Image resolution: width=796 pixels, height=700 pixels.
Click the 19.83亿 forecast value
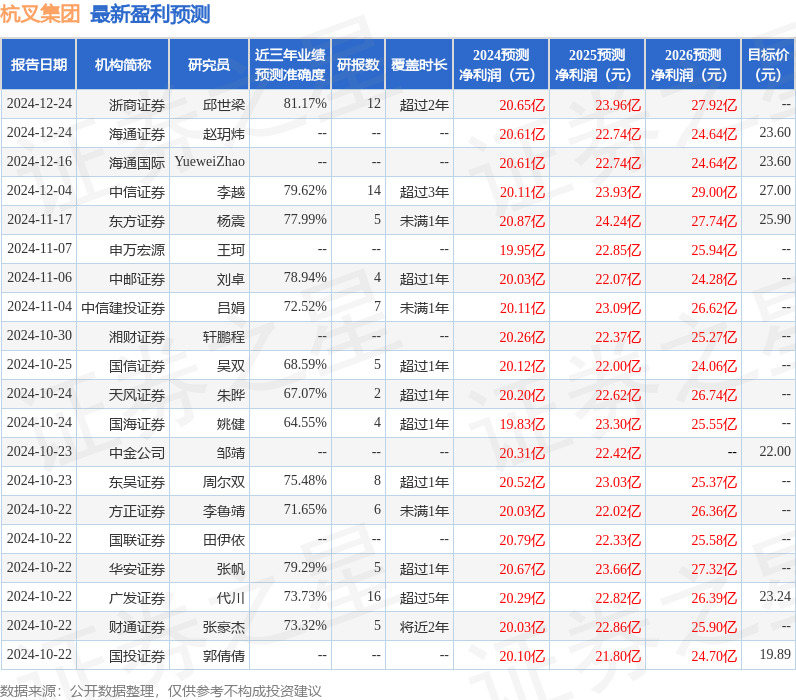(522, 423)
